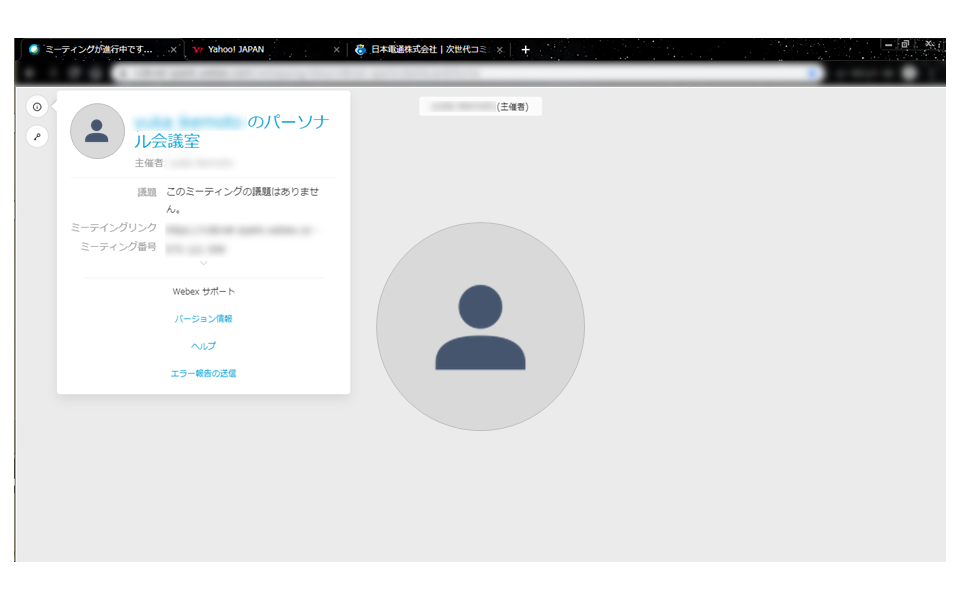Switch to the 日本電通株式会社 tab
960x600 pixels.
tap(429, 50)
